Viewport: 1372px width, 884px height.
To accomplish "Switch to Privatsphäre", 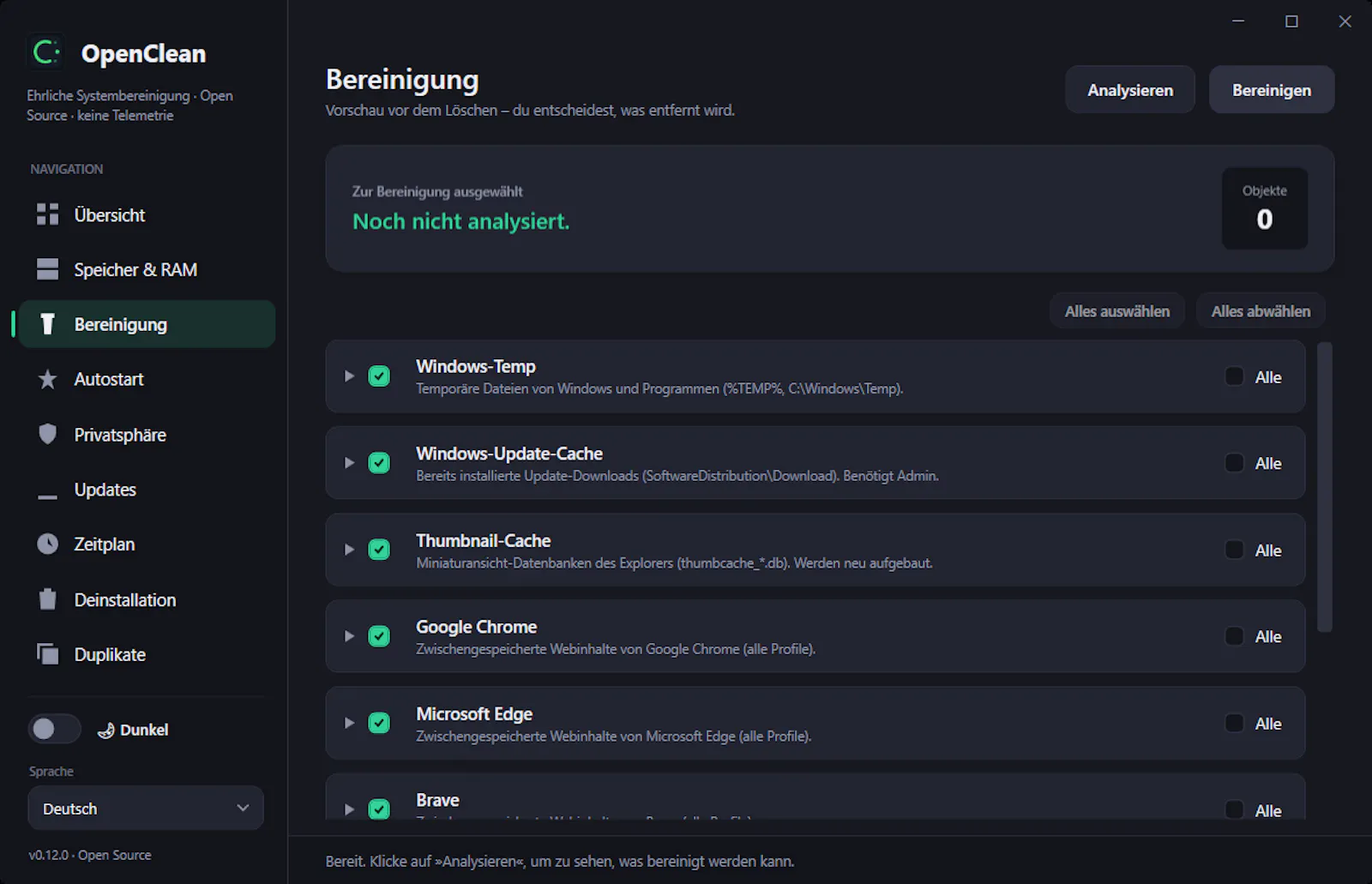I will coord(147,434).
